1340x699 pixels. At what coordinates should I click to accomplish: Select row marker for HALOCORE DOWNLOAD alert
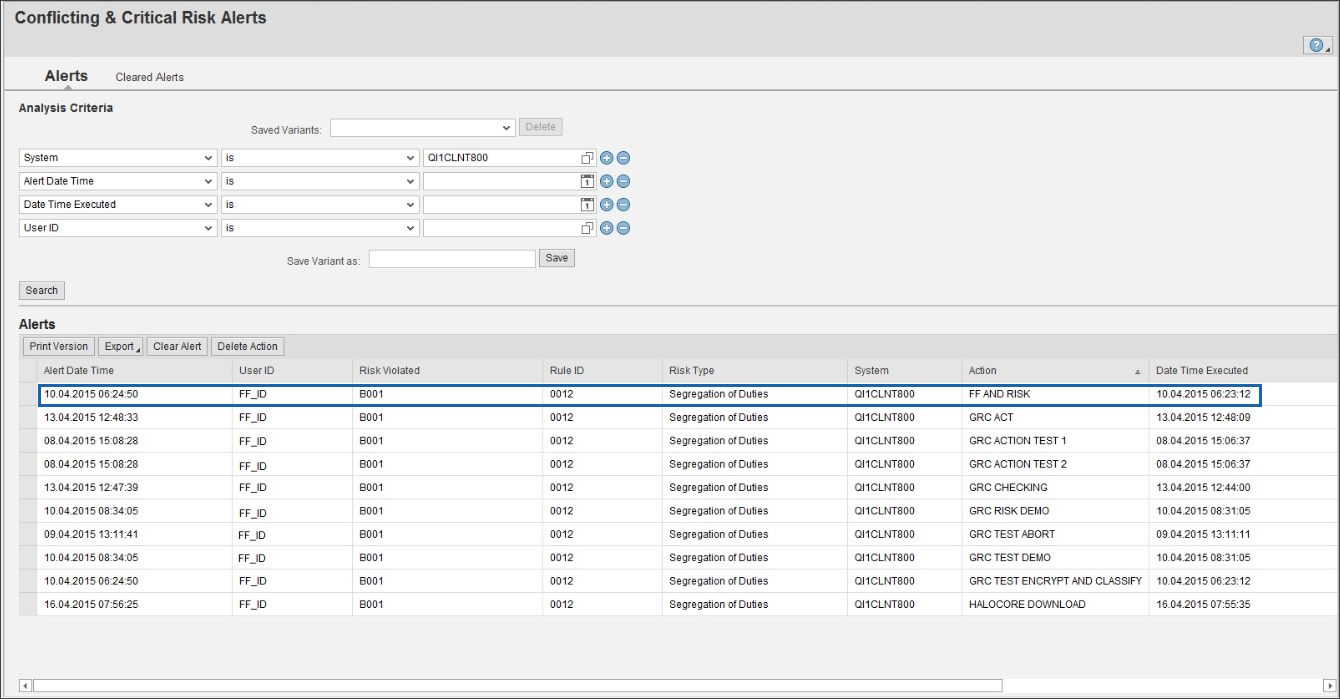tap(28, 604)
